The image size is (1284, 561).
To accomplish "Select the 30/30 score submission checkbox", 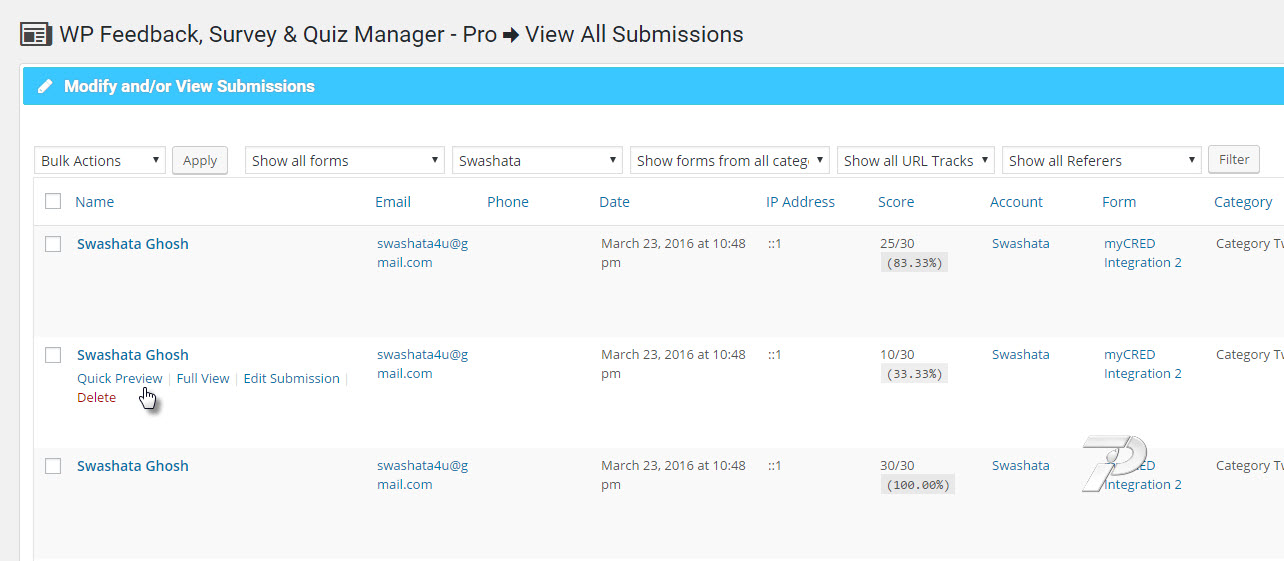I will coord(54,466).
